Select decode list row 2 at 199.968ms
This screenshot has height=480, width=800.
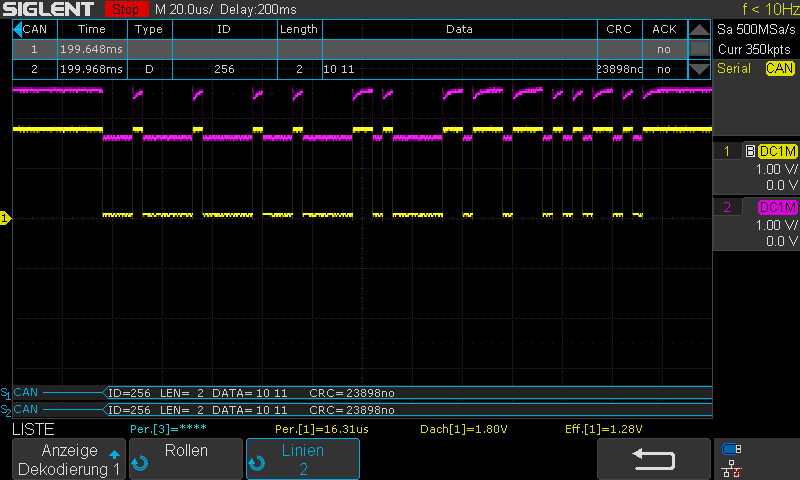click(350, 69)
